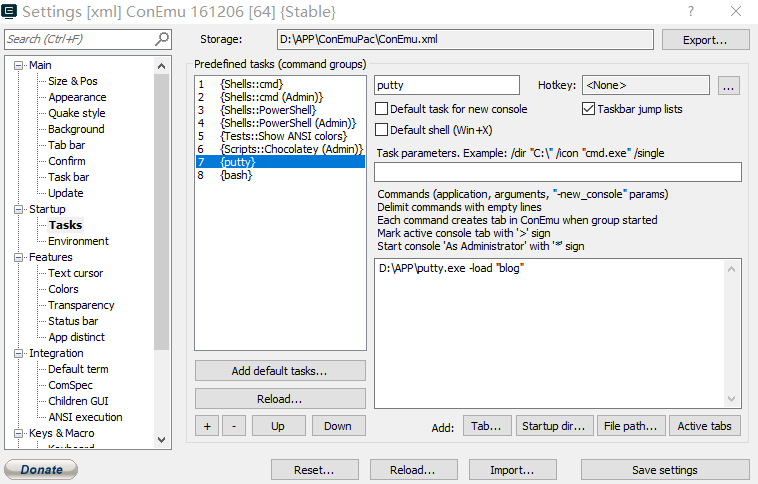The width and height of the screenshot is (758, 484).
Task: Click the Startup dir... button
Action: [x=554, y=426]
